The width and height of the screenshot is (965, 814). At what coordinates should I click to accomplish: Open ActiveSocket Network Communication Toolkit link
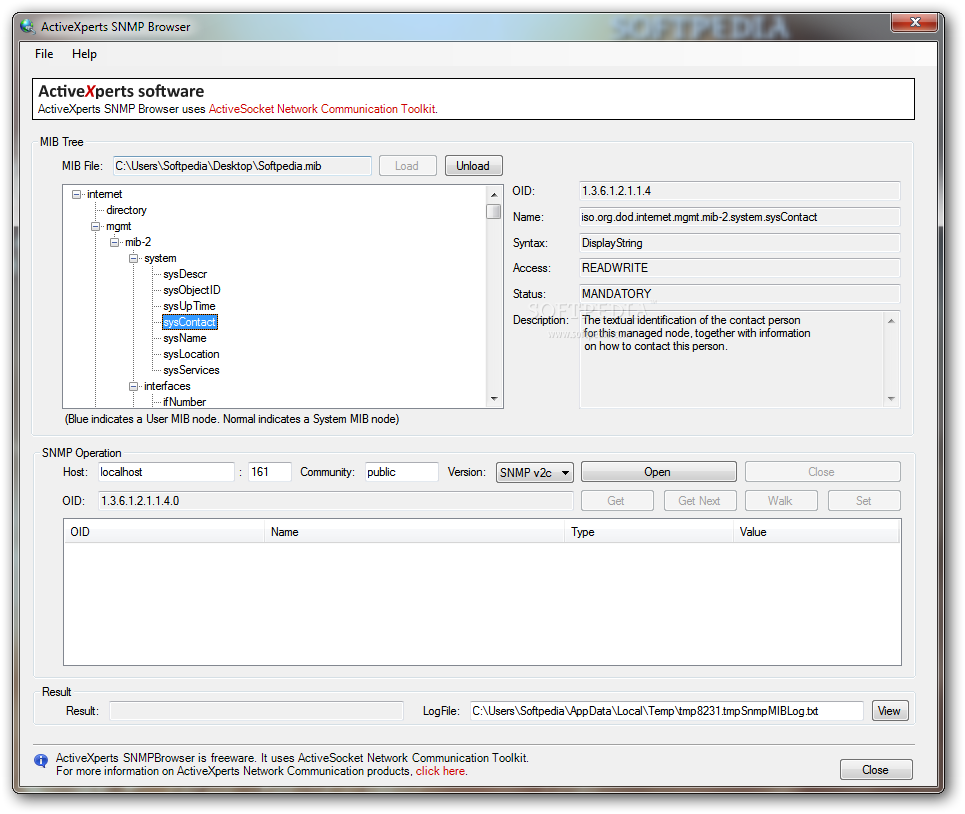(322, 109)
